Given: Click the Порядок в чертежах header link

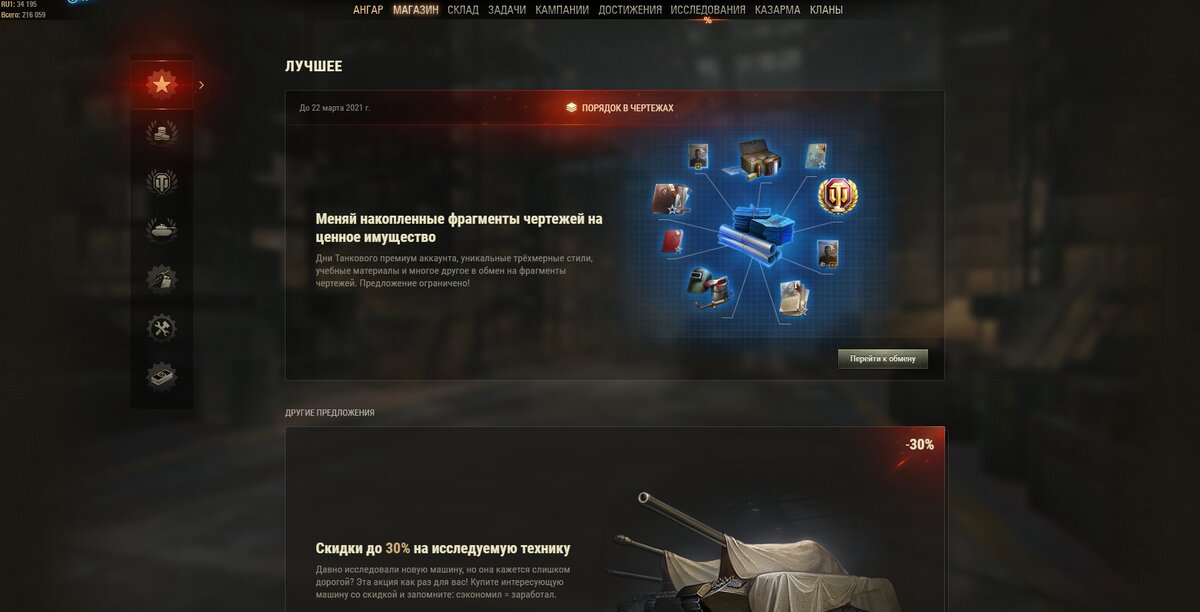Looking at the screenshot, I should tap(620, 108).
